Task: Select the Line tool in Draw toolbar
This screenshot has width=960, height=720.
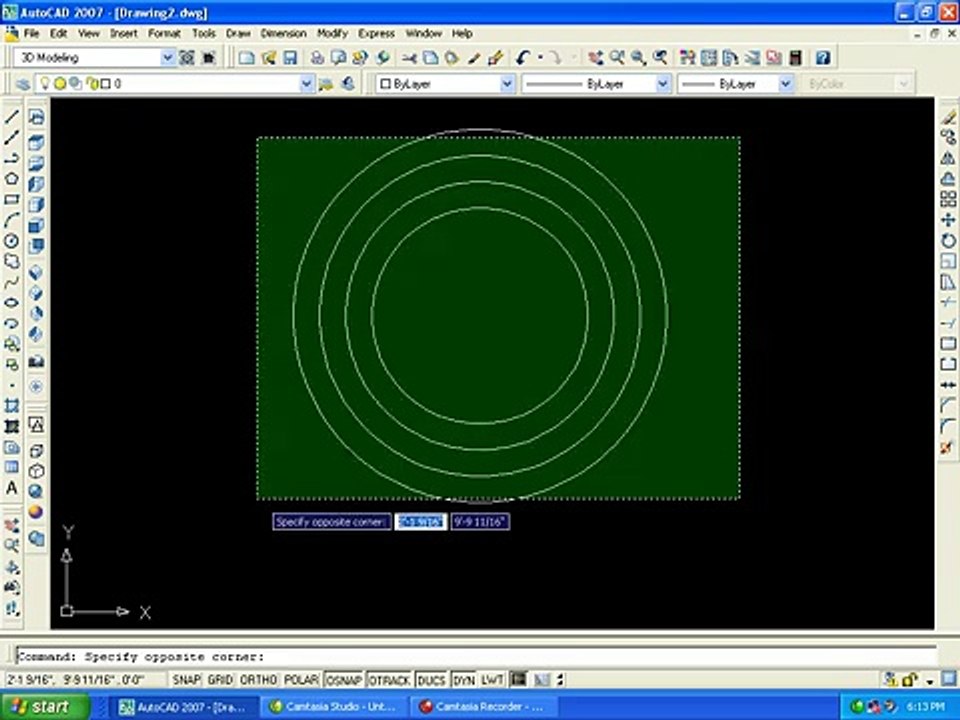Action: (x=12, y=117)
